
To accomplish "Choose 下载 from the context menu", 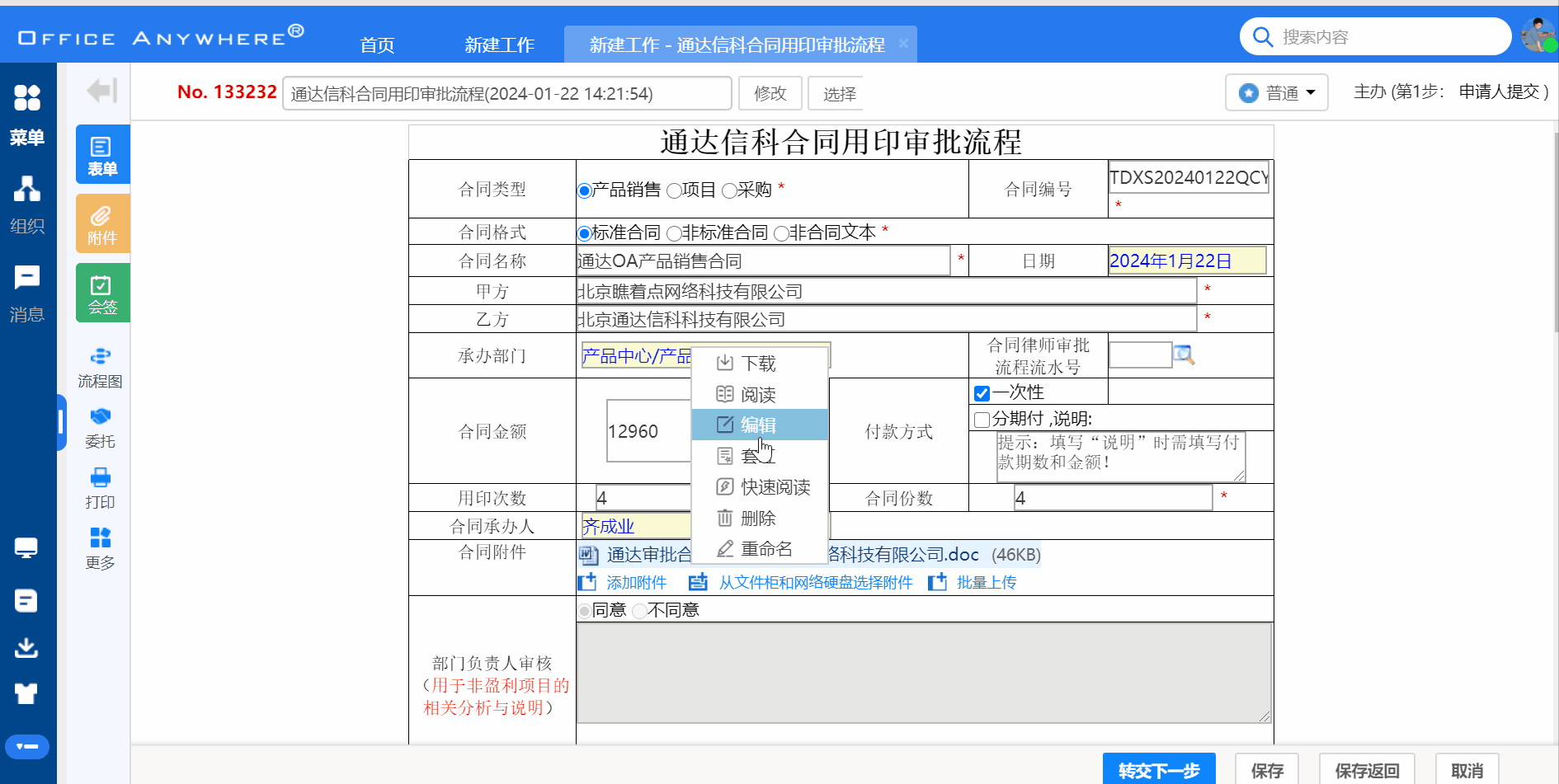I will 760,364.
